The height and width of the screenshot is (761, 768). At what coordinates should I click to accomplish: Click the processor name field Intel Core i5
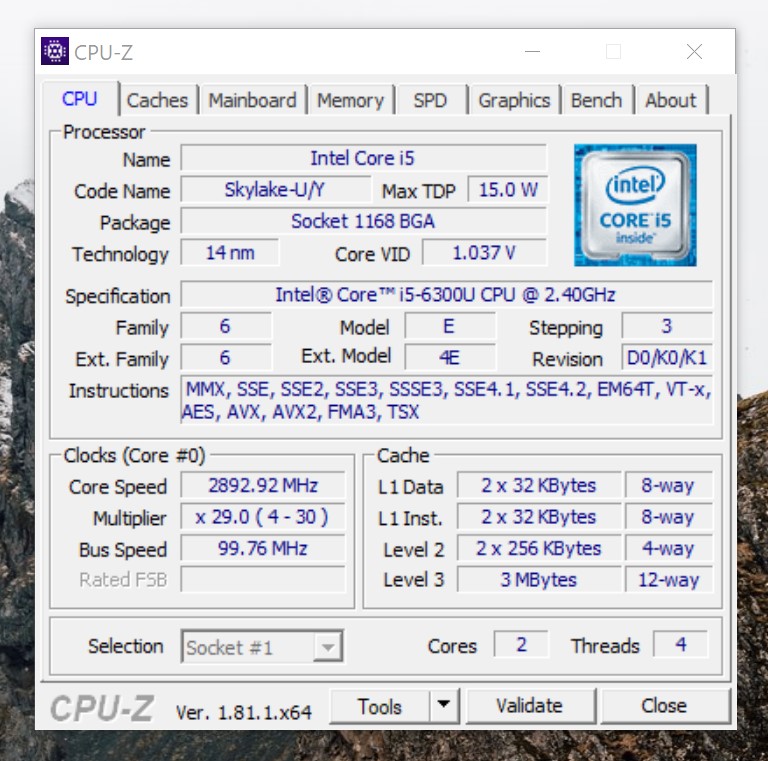(x=363, y=158)
